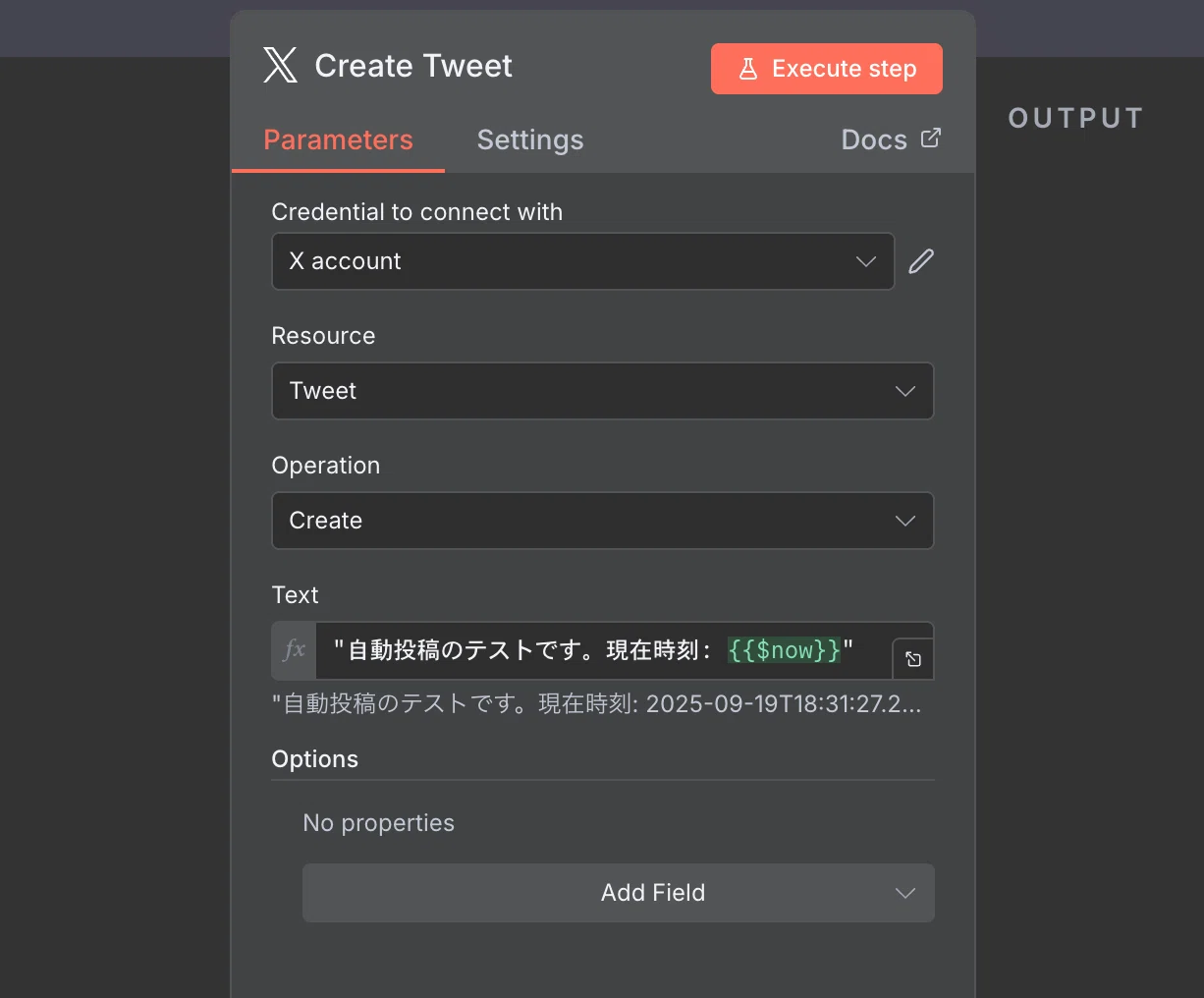Viewport: 1204px width, 998px height.
Task: Click the Create Tweet node title
Action: point(413,66)
